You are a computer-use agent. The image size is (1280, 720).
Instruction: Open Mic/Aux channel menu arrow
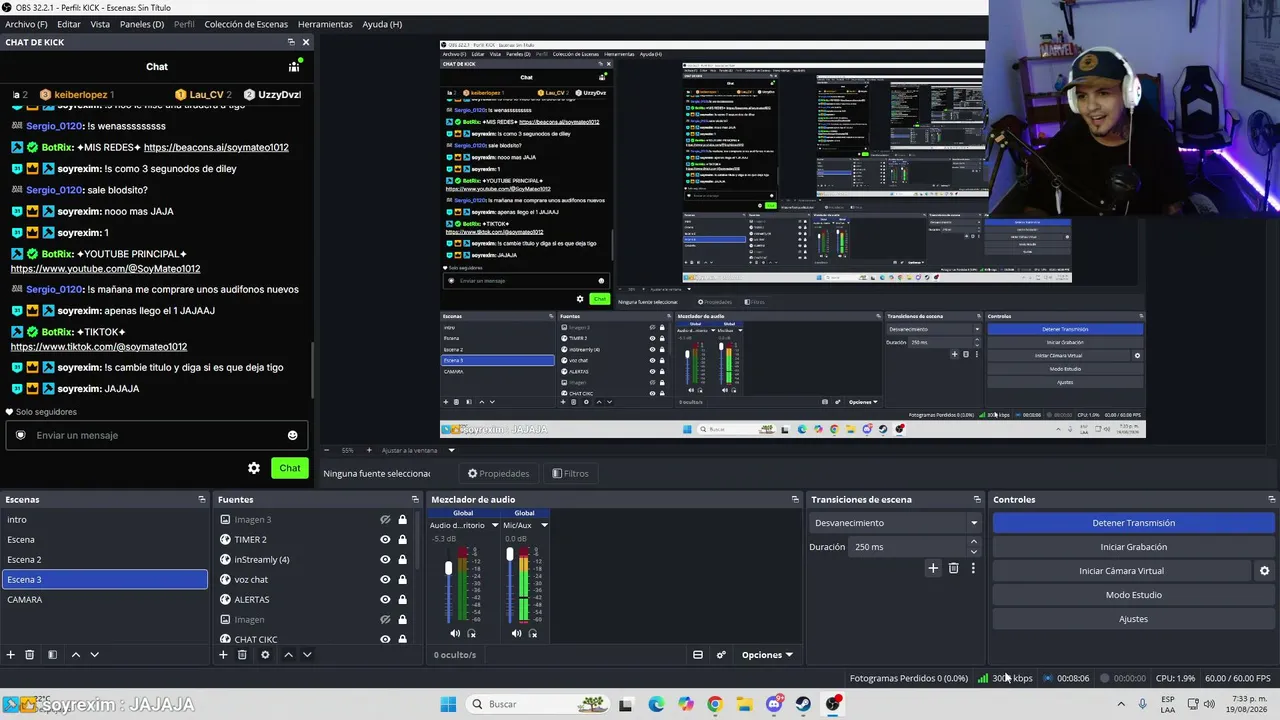544,525
